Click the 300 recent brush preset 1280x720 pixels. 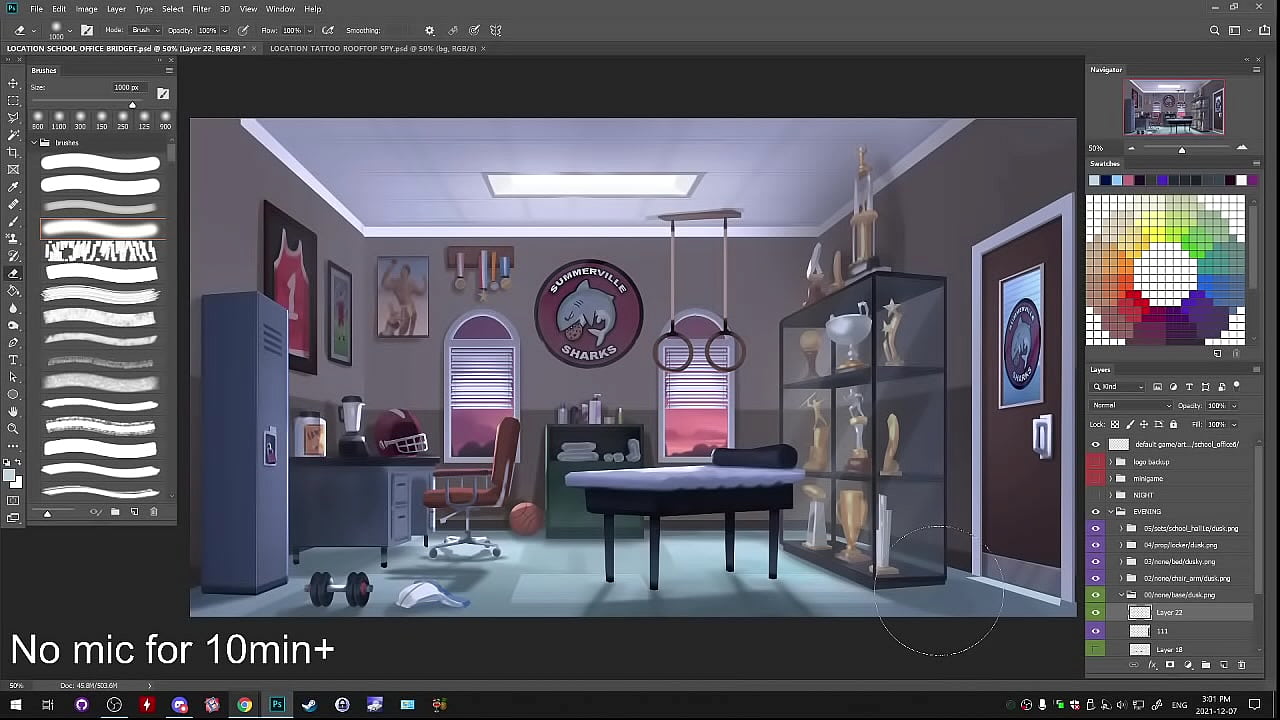tap(80, 120)
